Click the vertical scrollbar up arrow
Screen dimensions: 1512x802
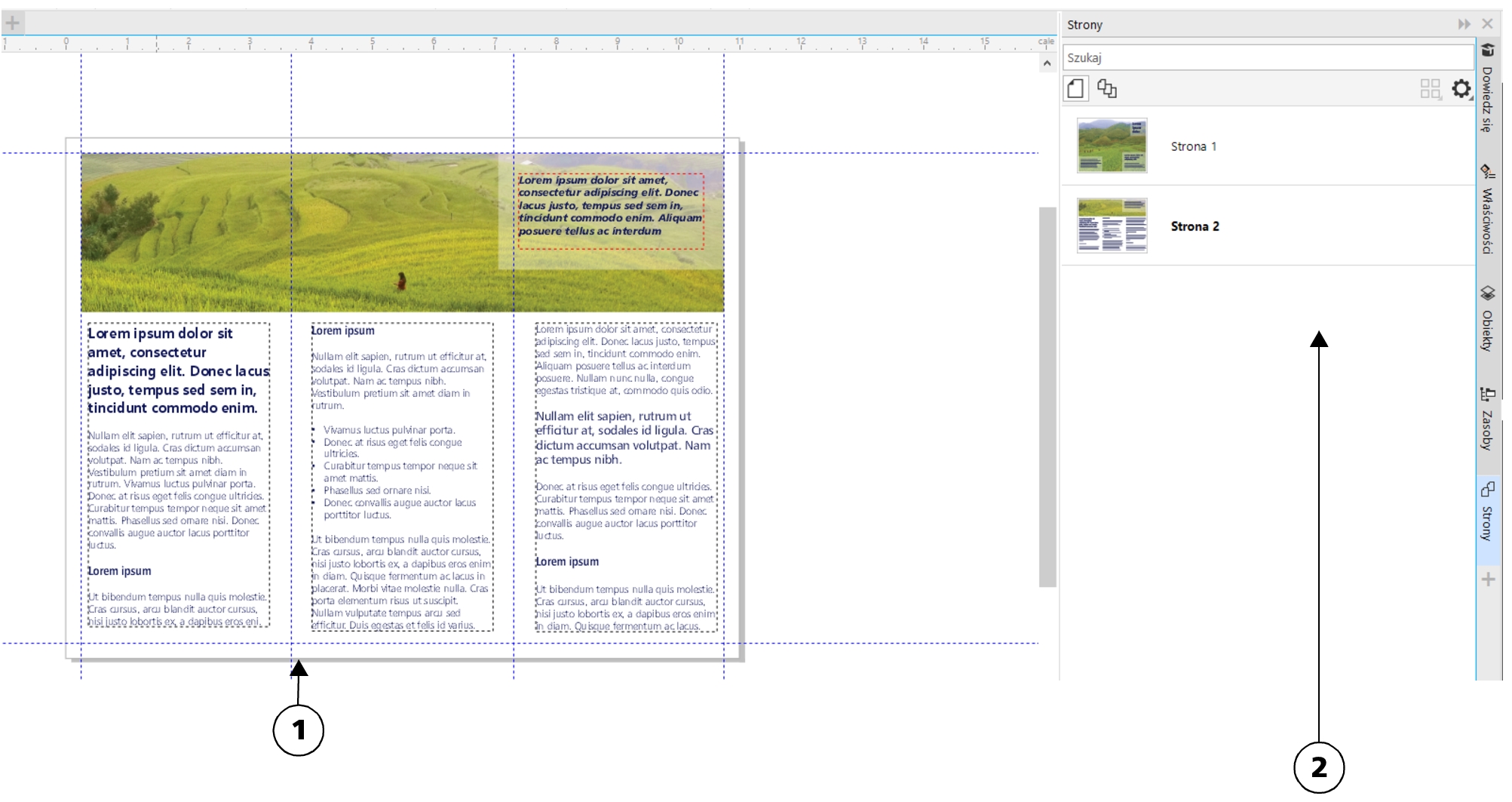click(1047, 64)
